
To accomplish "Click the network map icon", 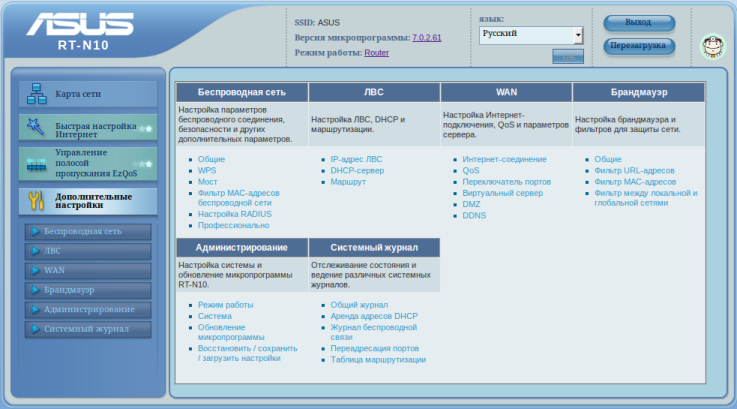I will pyautogui.click(x=37, y=94).
